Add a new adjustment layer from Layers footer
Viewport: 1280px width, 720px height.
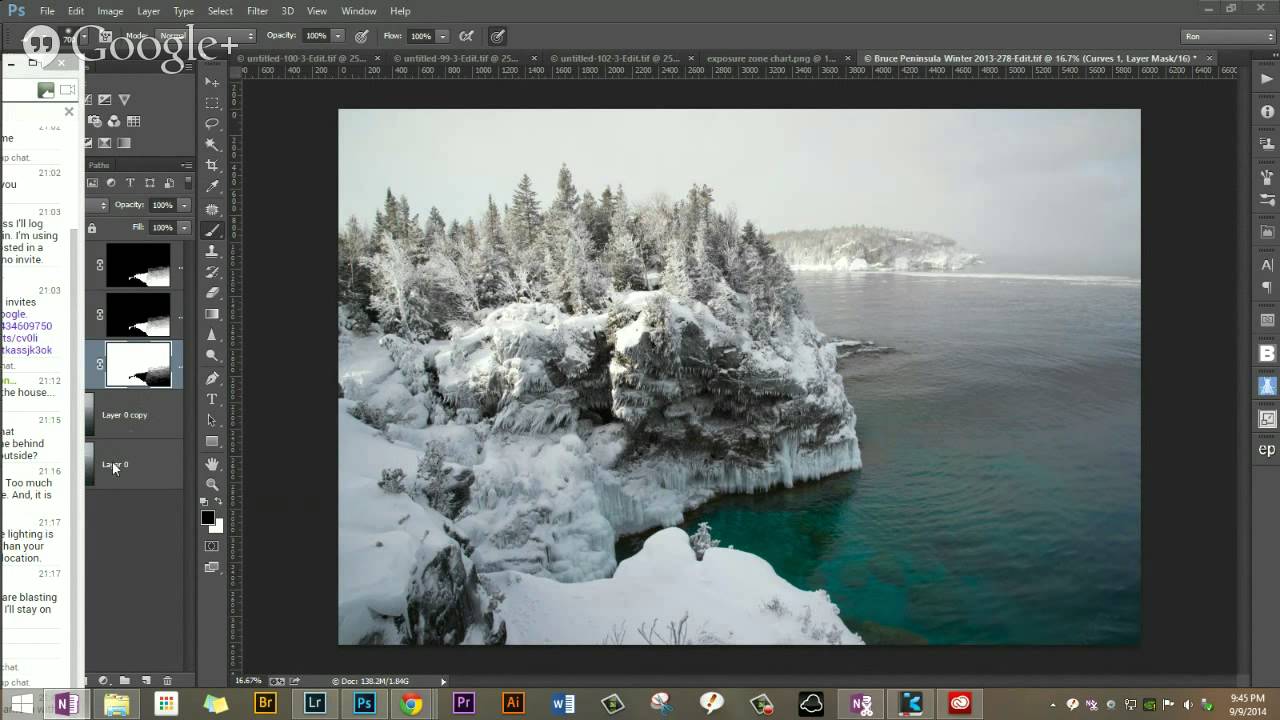click(104, 681)
